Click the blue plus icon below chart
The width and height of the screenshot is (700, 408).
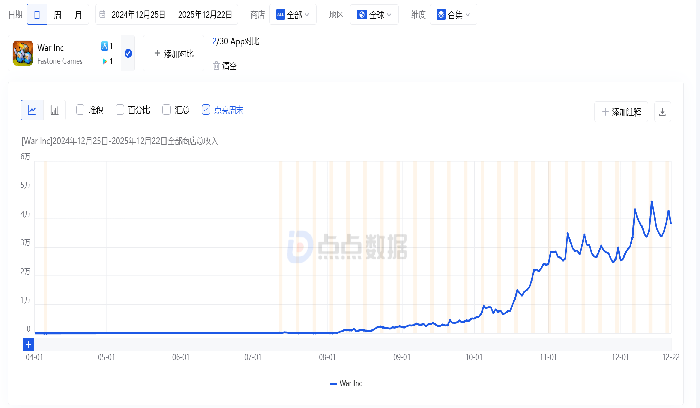click(29, 343)
